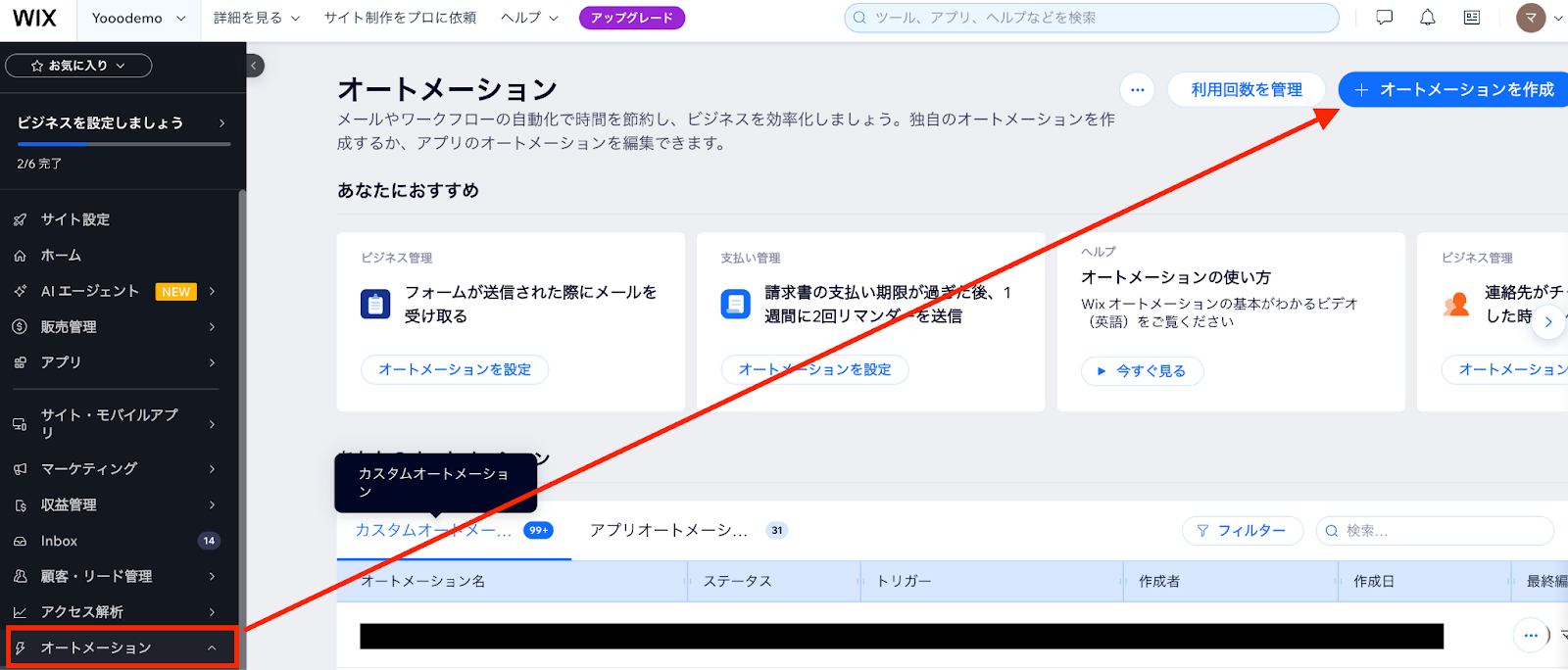
Task: Click the ツール、アプリ search field
Action: pyautogui.click(x=1092, y=18)
